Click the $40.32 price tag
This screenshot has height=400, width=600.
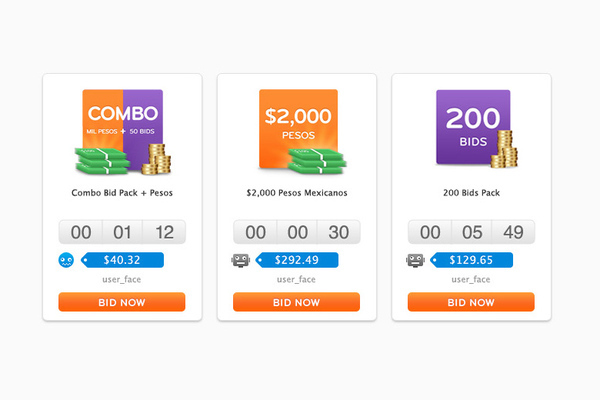click(x=122, y=260)
